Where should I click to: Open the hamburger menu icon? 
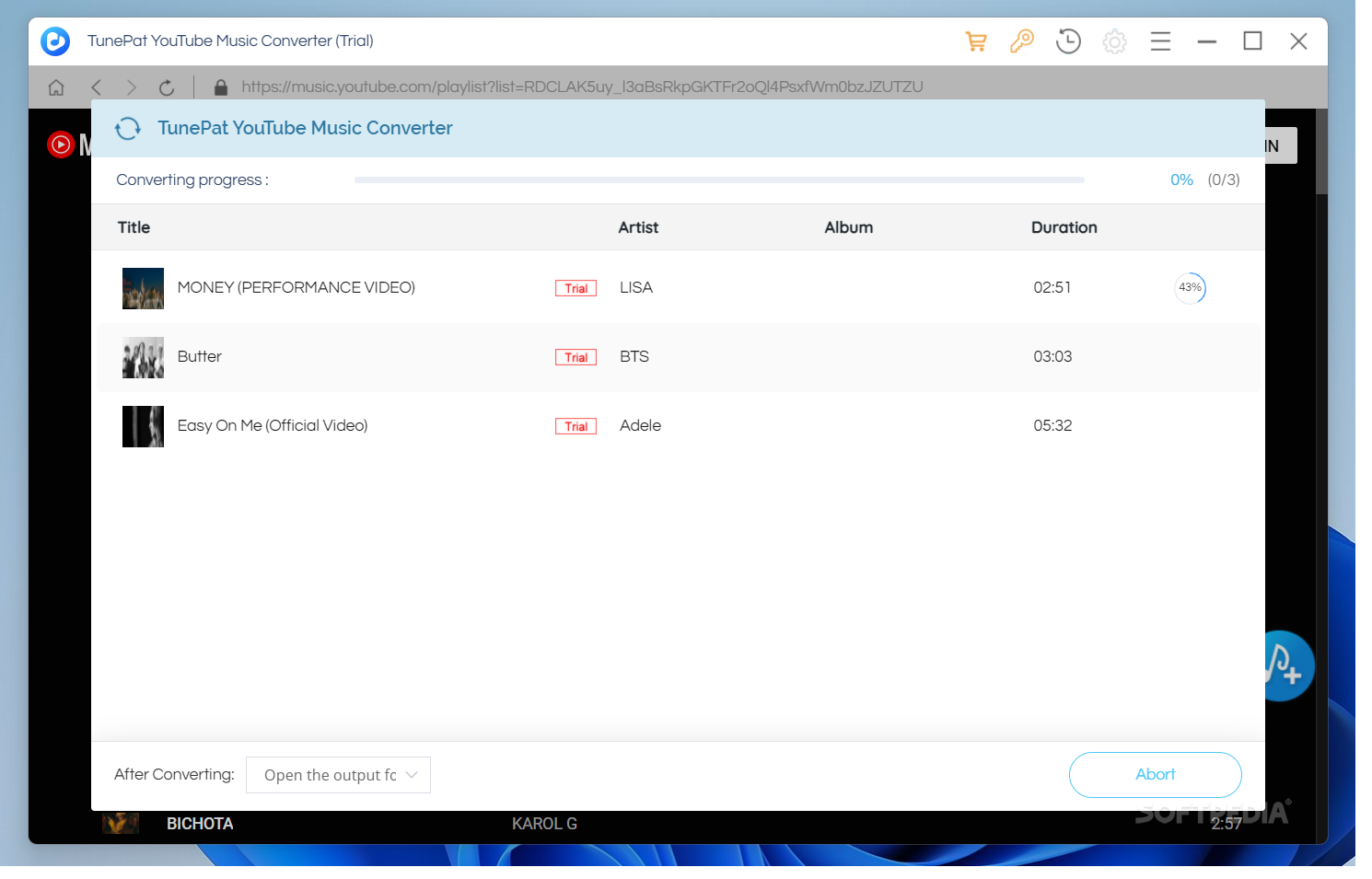point(1160,41)
